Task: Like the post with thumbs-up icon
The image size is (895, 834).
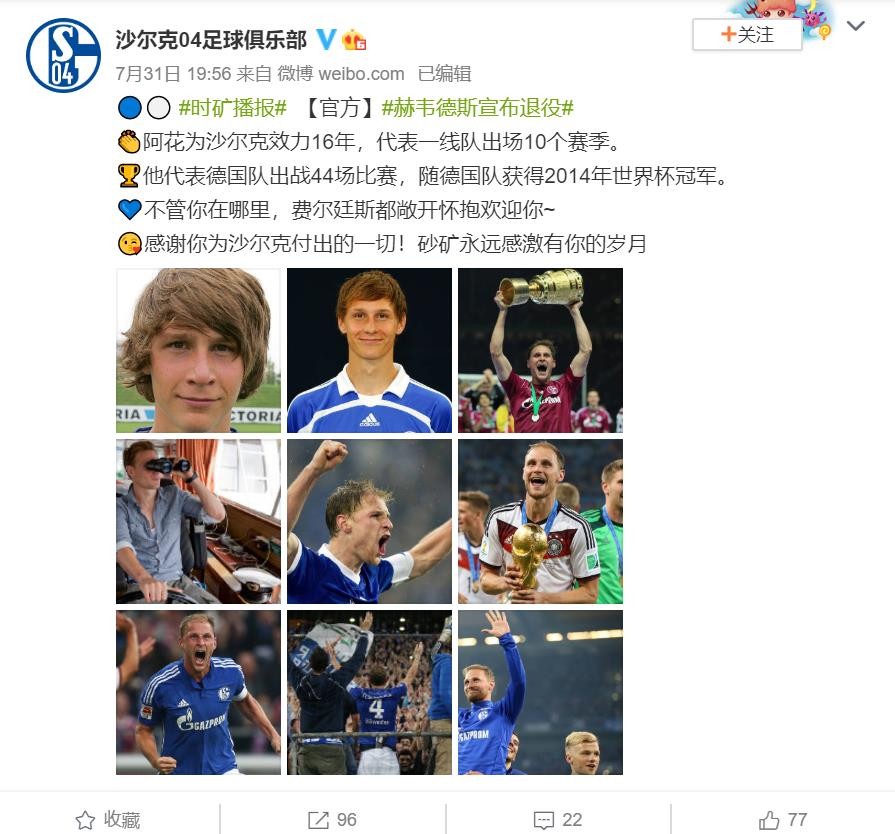Action: coord(769,820)
